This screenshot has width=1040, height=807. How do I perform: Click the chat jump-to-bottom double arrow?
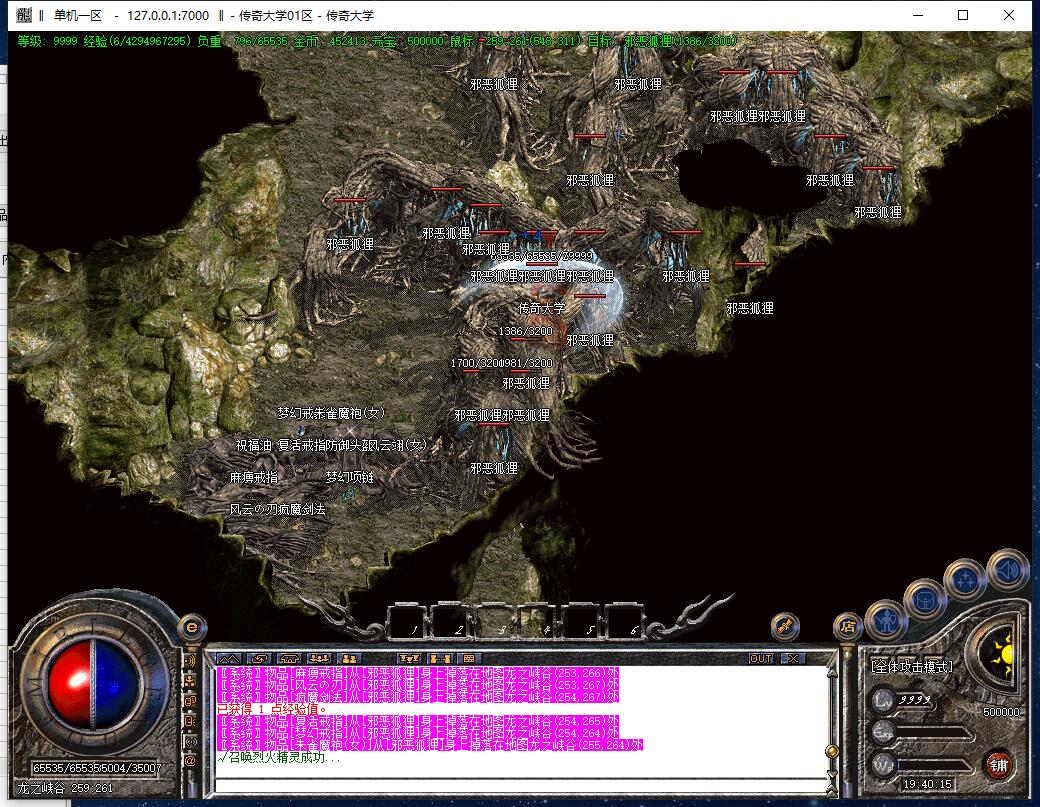pos(831,790)
